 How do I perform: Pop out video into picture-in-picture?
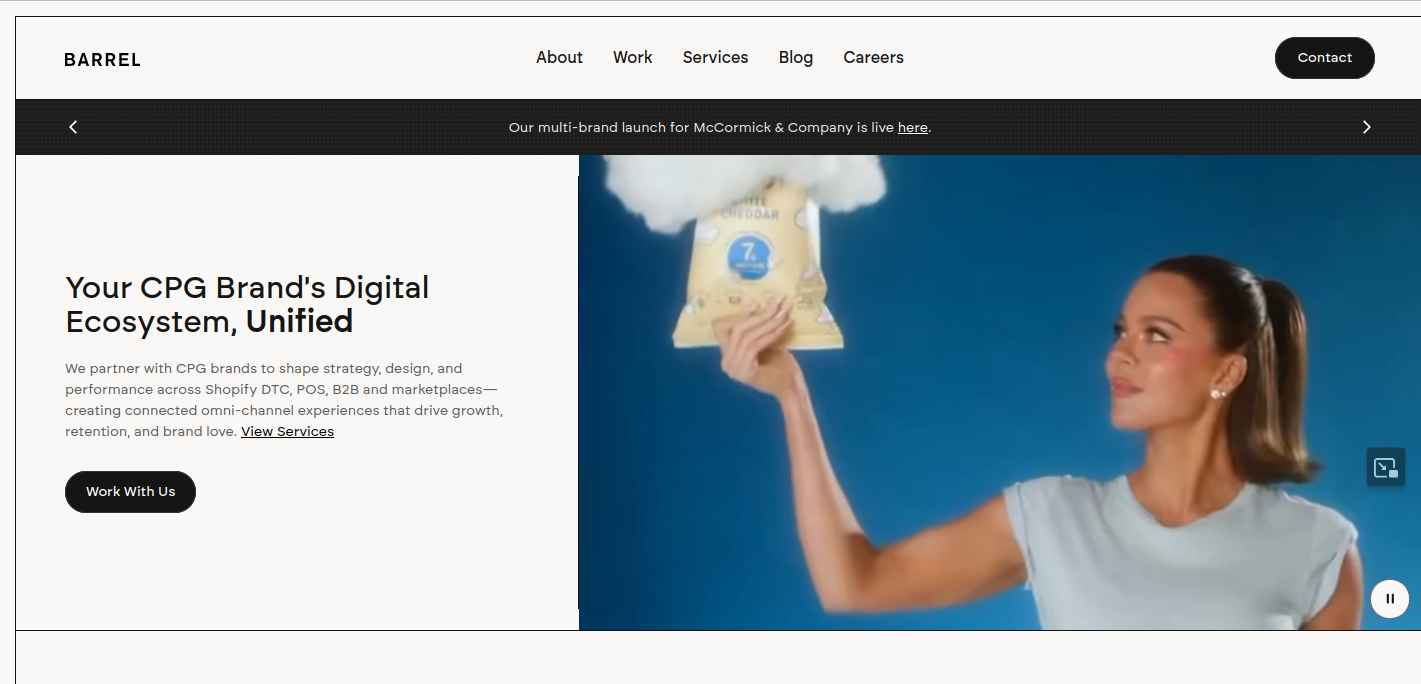tap(1385, 467)
